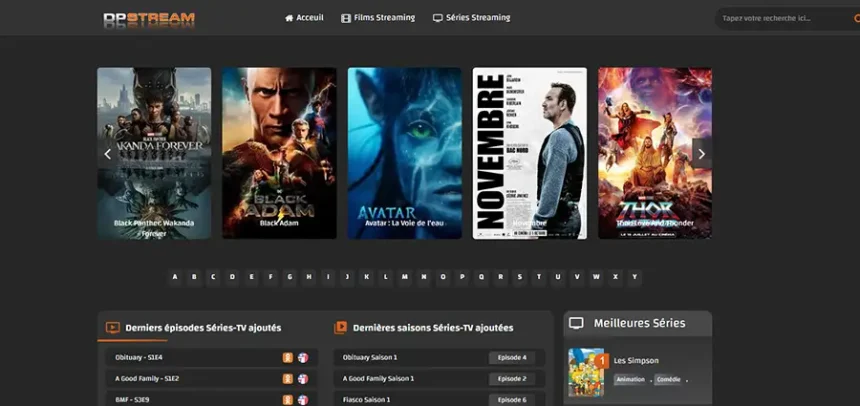Go to the Acceuil home page
The height and width of the screenshot is (406, 860).
[304, 18]
